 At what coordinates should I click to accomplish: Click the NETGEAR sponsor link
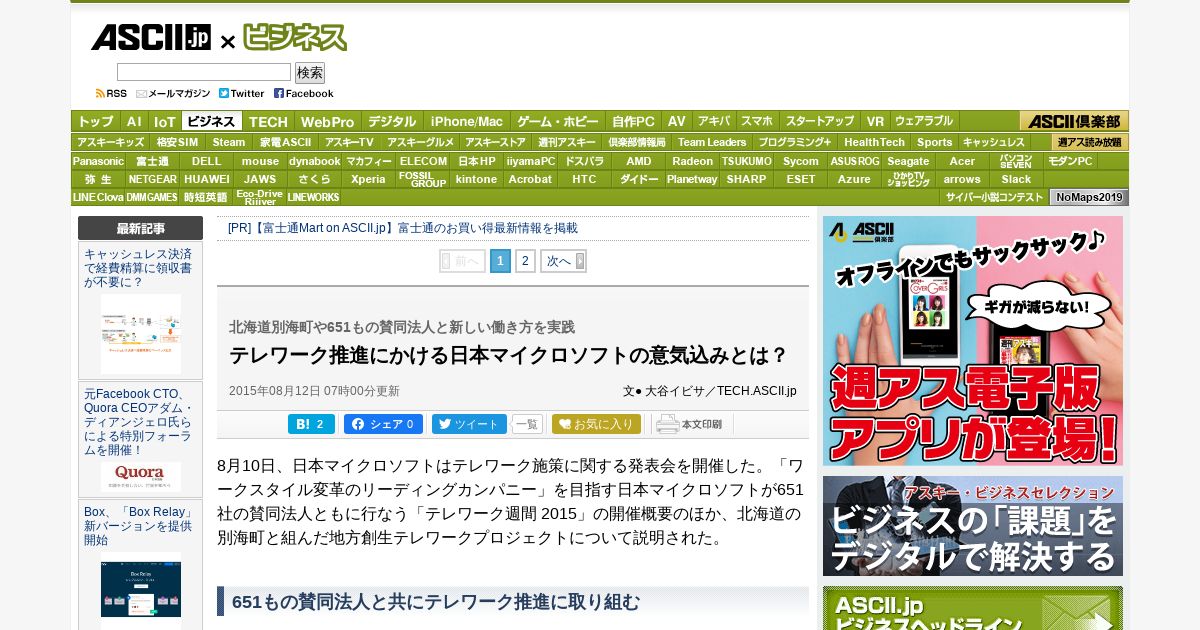[x=152, y=179]
